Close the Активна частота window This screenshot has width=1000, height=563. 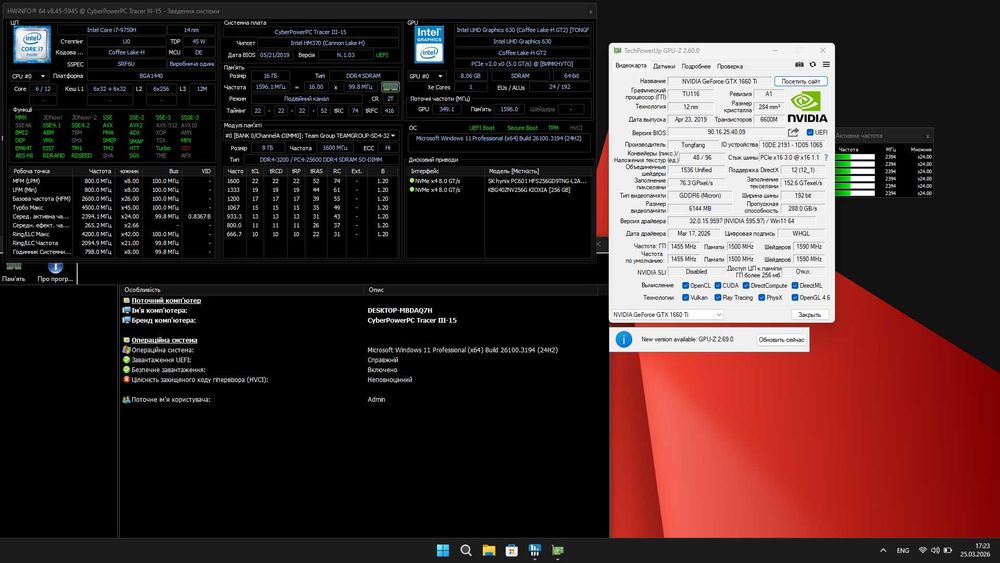(927, 136)
